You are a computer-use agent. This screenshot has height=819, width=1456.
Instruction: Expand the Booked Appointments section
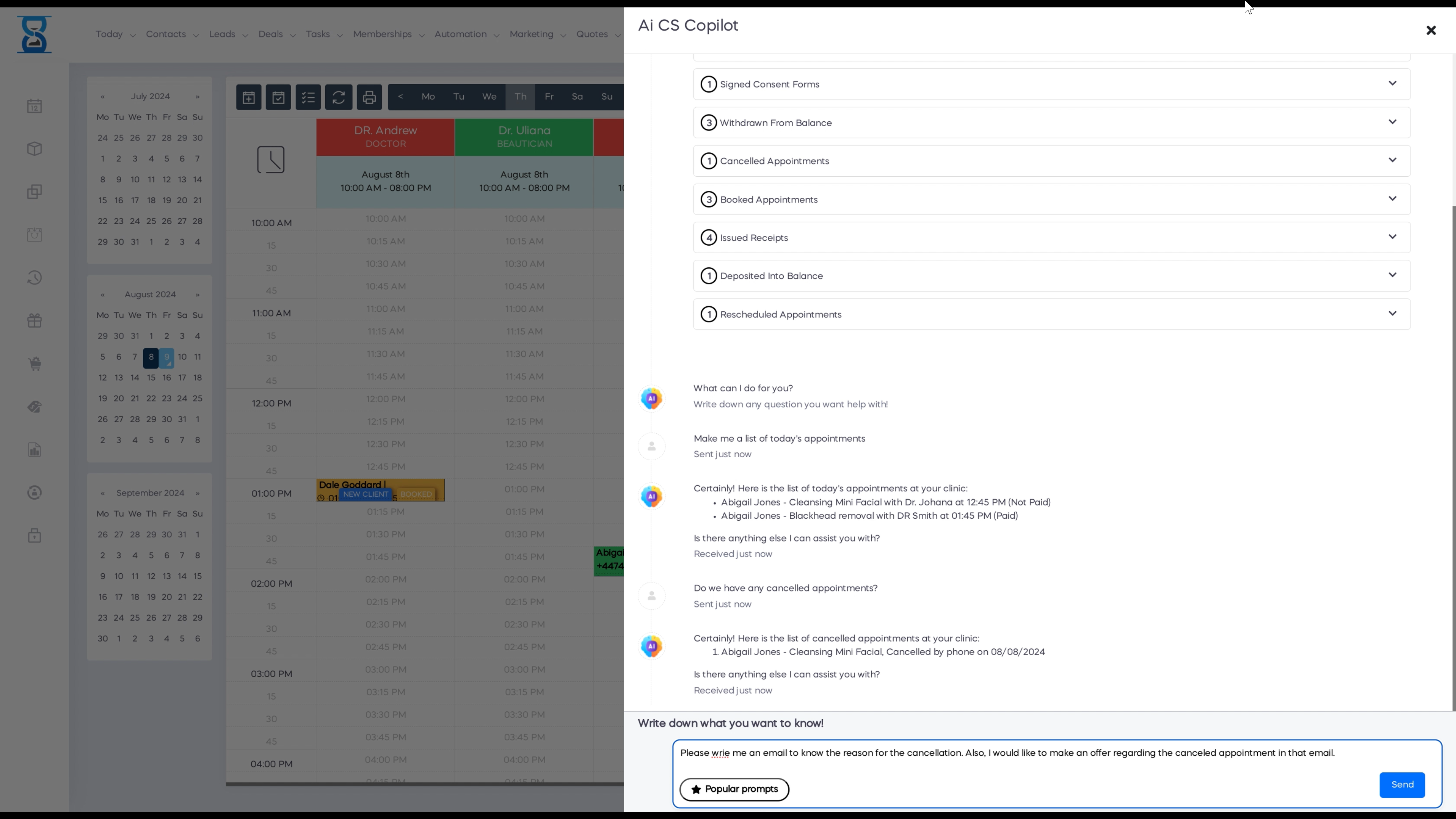coord(1393,198)
